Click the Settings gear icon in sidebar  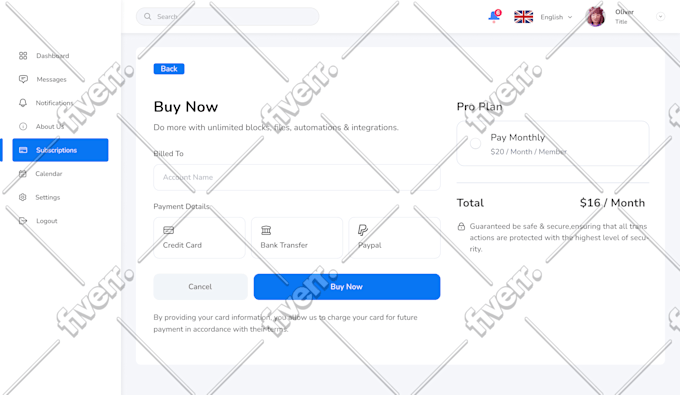pos(23,197)
